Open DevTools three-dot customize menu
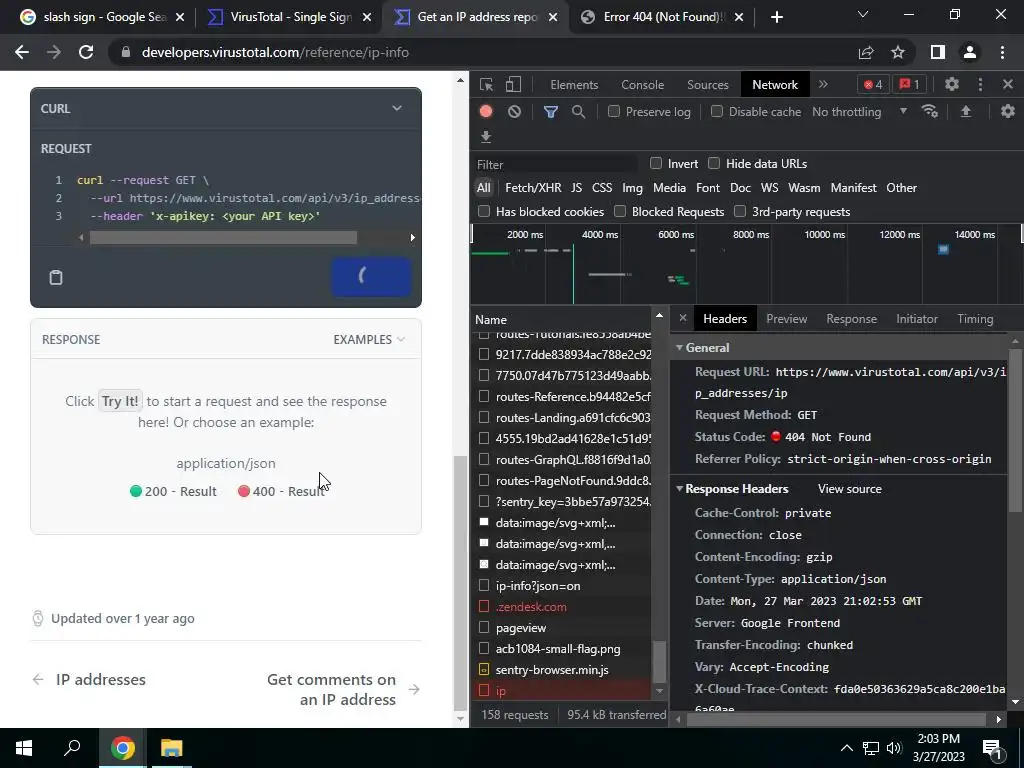Screen dimensions: 1024x768 pyautogui.click(x=980, y=84)
